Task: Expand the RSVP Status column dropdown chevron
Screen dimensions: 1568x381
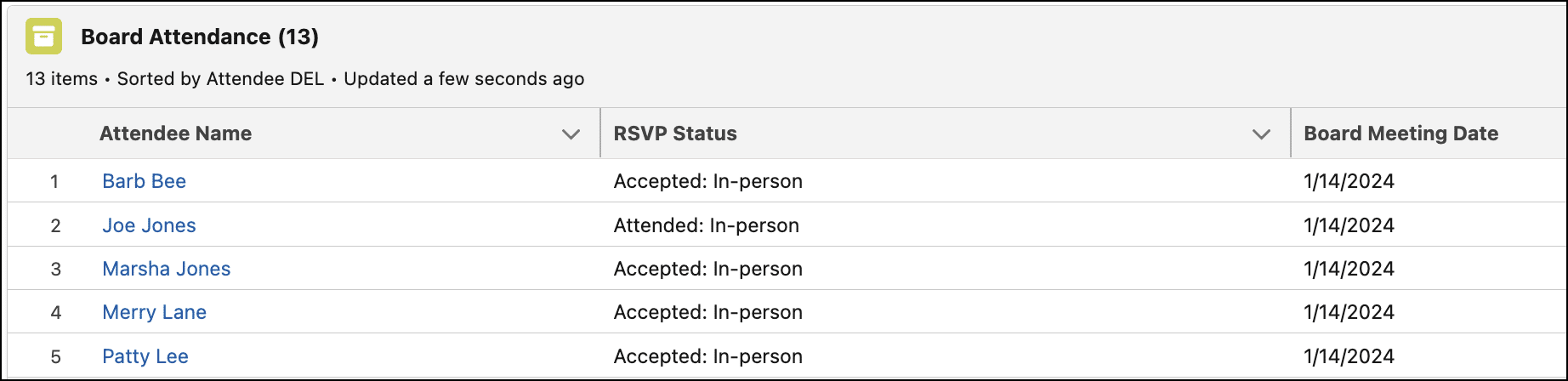Action: point(1262,134)
